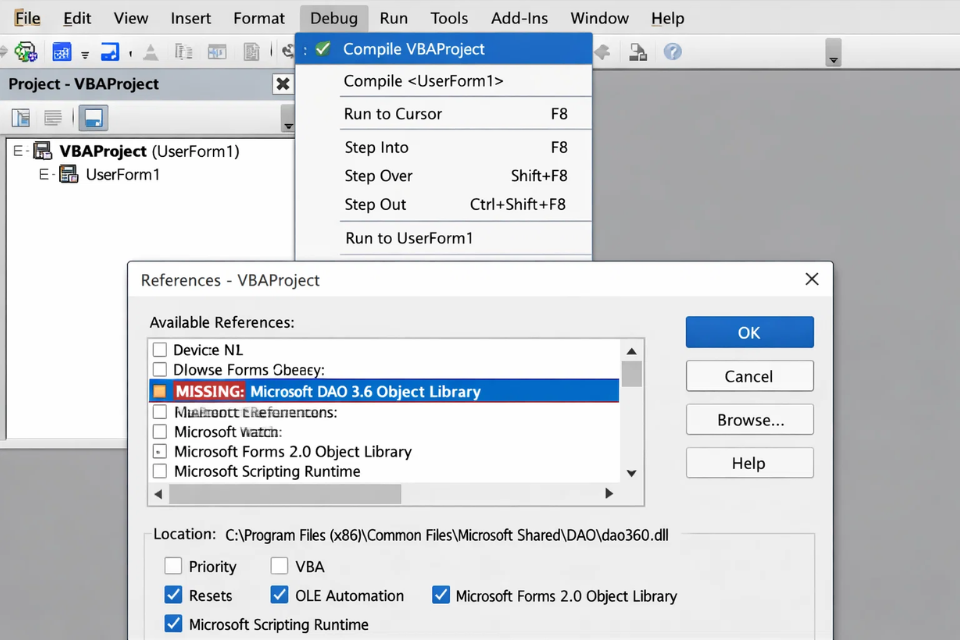Click the Toggle Folders icon in Project panel
960x640 pixels.
(93, 118)
